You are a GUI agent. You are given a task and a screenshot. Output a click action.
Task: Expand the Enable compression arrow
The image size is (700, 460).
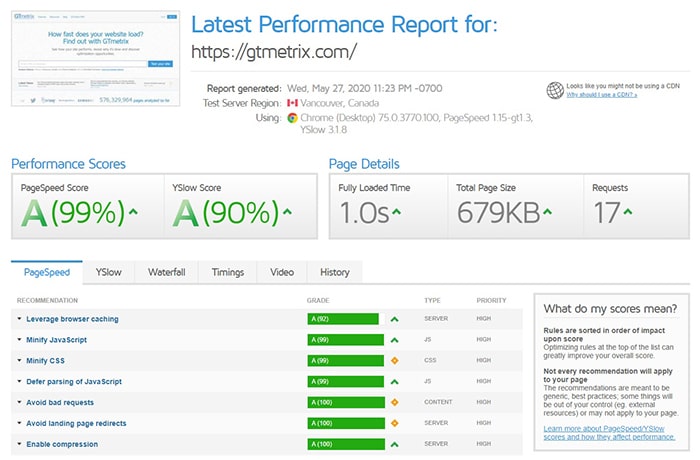(x=19, y=444)
